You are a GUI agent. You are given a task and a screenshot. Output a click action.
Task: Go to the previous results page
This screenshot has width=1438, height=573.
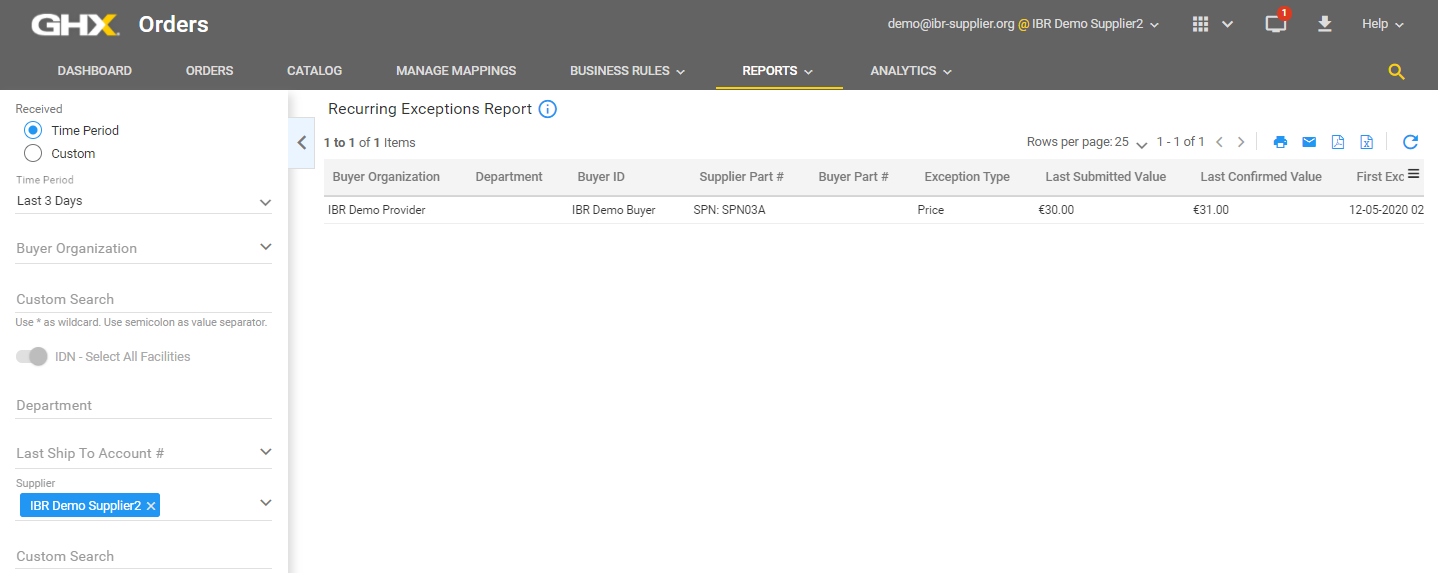point(1219,142)
